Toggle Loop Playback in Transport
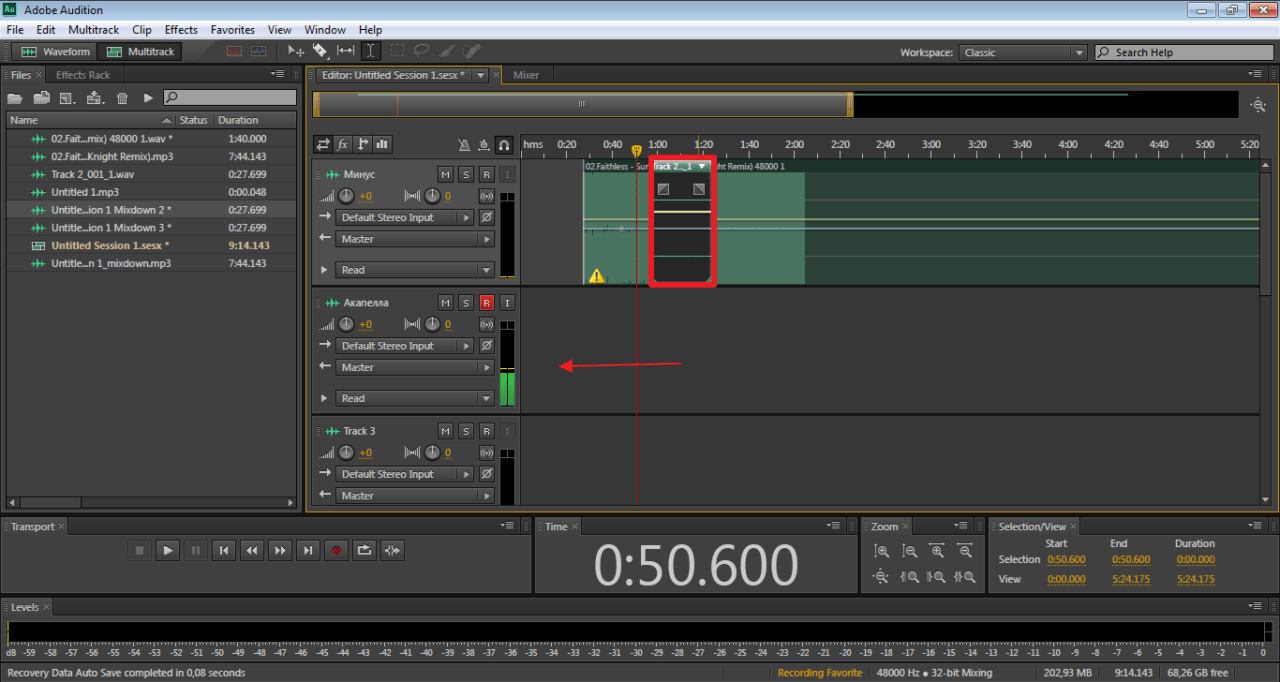 [x=365, y=550]
